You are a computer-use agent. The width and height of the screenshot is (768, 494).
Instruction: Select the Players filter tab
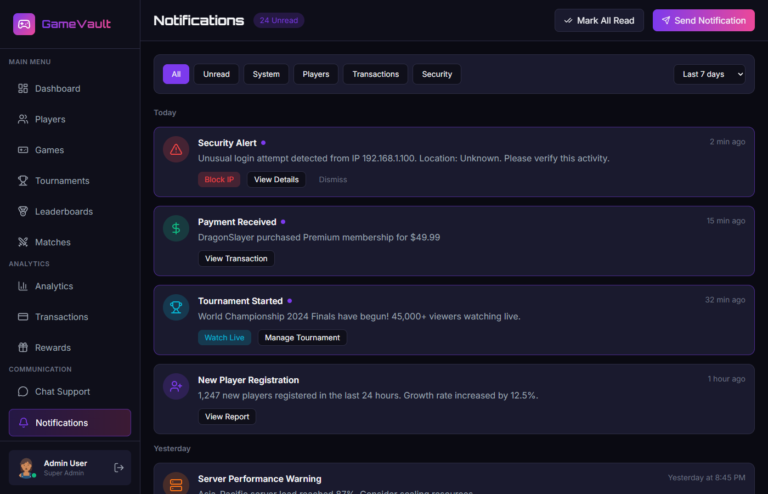point(315,74)
